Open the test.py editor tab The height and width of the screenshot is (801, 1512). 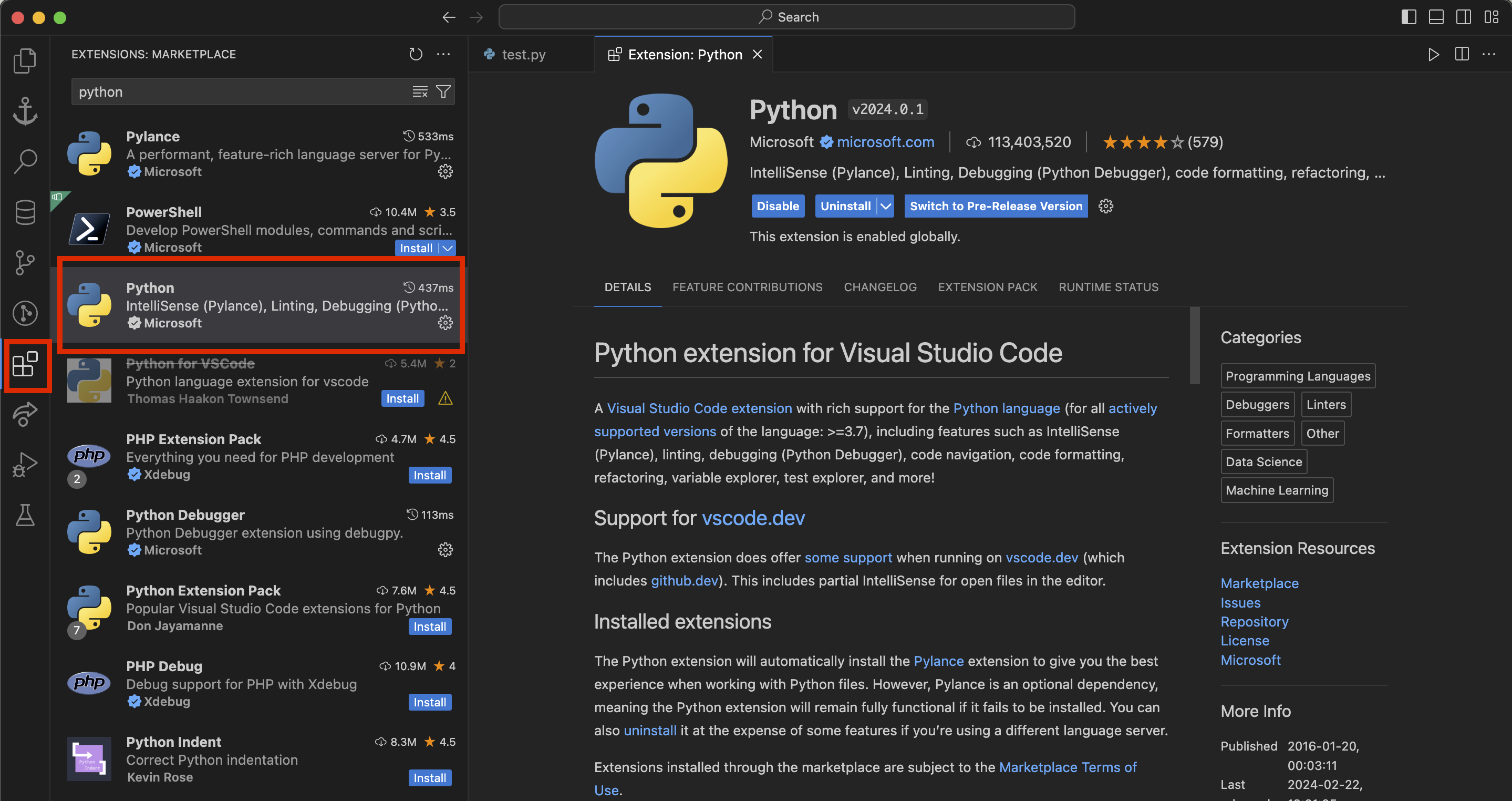[x=523, y=55]
